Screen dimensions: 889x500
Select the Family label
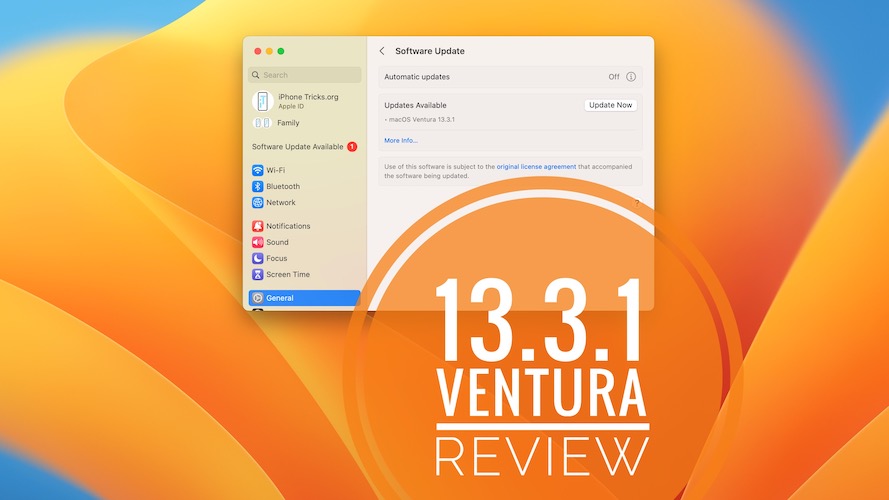pos(288,123)
